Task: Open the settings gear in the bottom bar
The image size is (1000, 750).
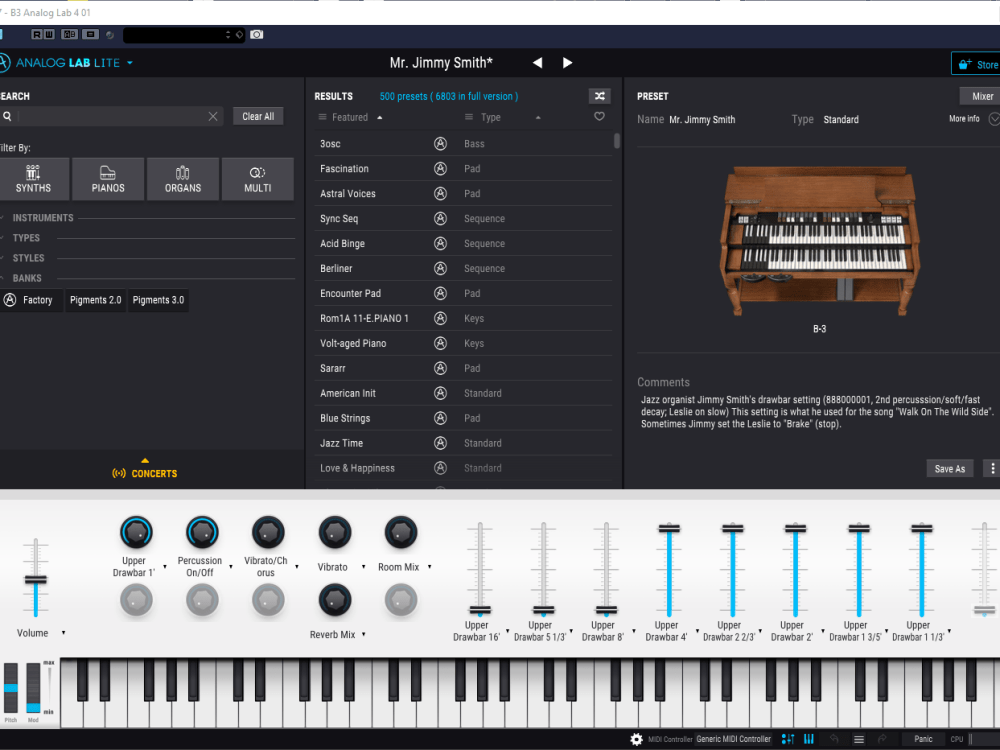Action: [x=636, y=739]
